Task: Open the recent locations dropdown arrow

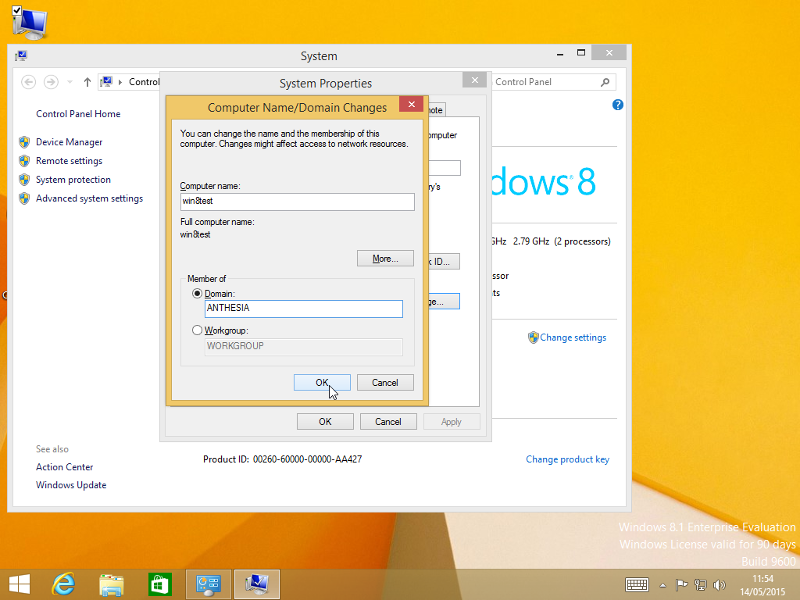Action: tap(70, 82)
